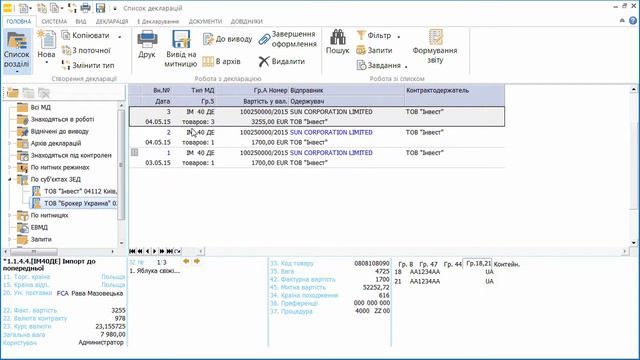Go to last record navigation button
640x360 pixels.
pos(169,251)
